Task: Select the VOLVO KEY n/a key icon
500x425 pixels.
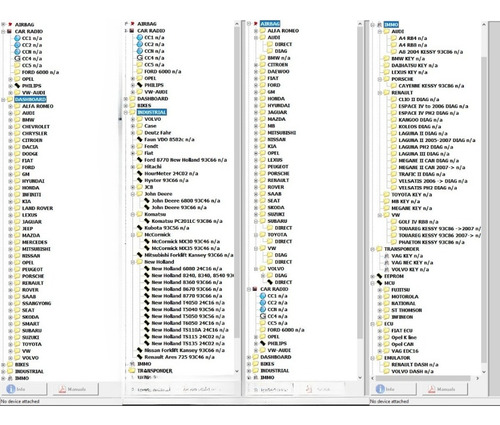Action: tap(387, 269)
